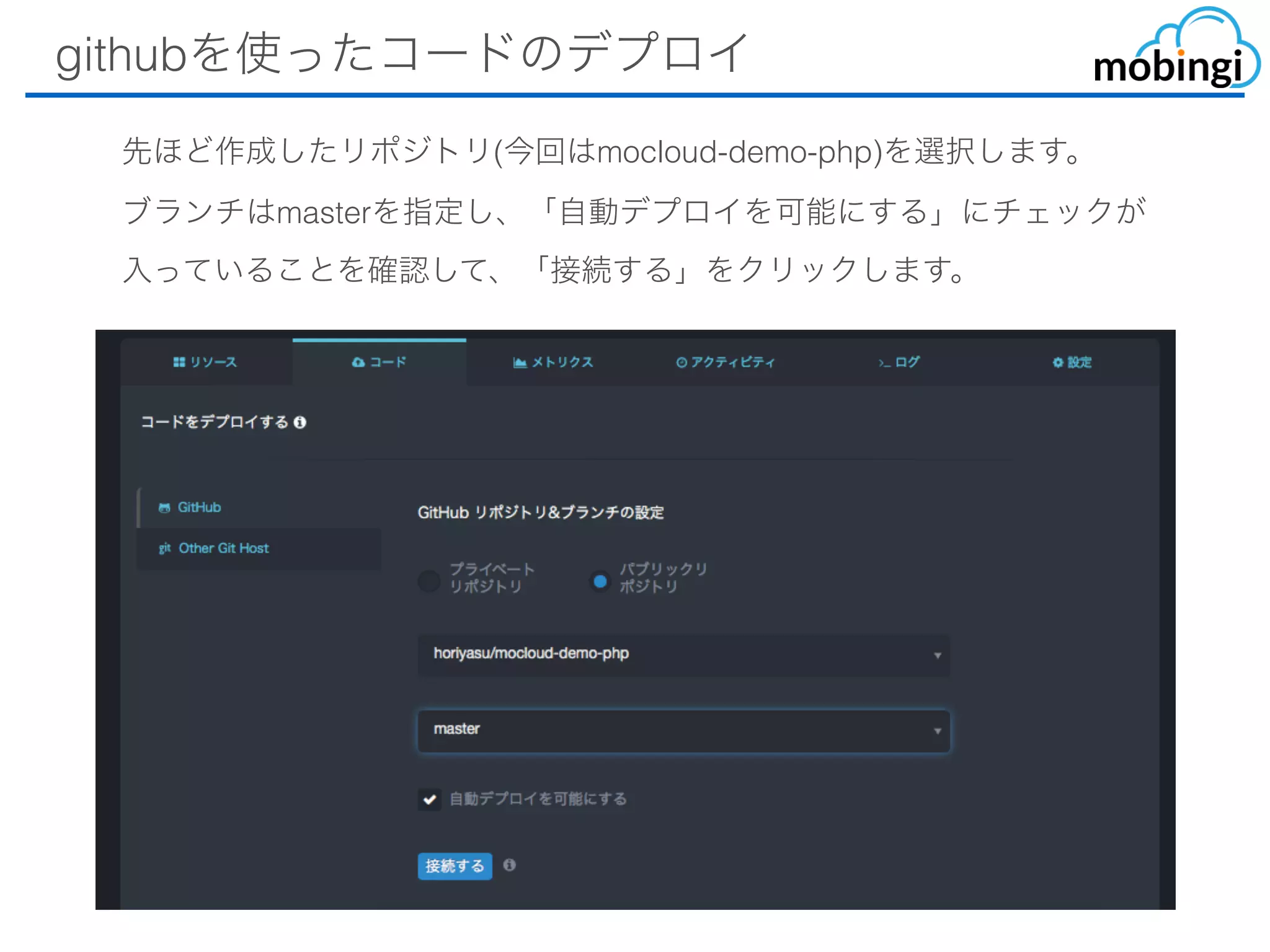The width and height of the screenshot is (1270, 952).
Task: Click the chart icon on メトリクス tab
Action: pyautogui.click(x=520, y=362)
